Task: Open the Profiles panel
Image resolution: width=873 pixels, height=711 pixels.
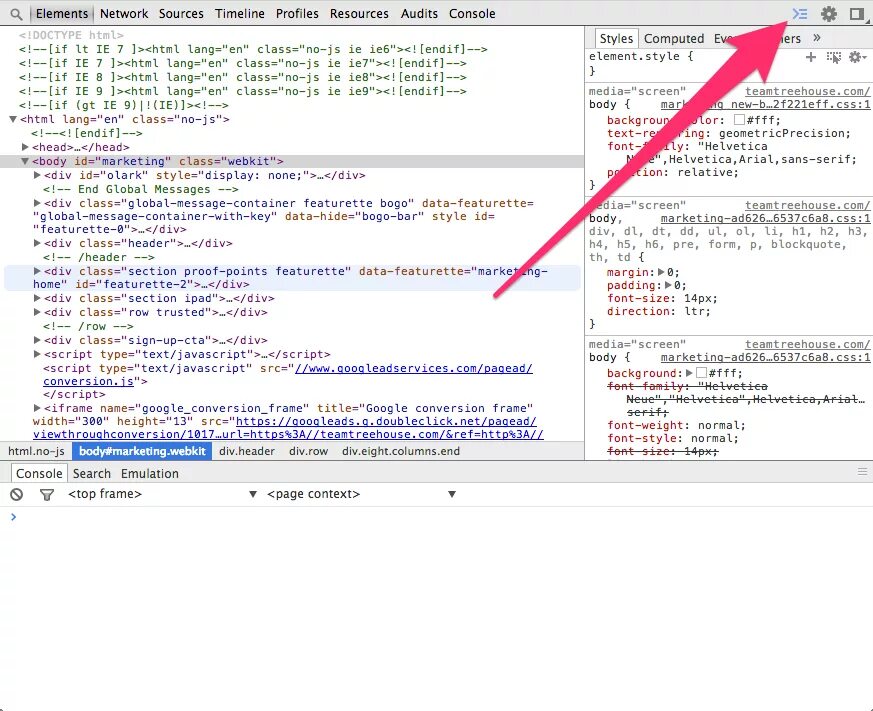Action: [x=297, y=13]
